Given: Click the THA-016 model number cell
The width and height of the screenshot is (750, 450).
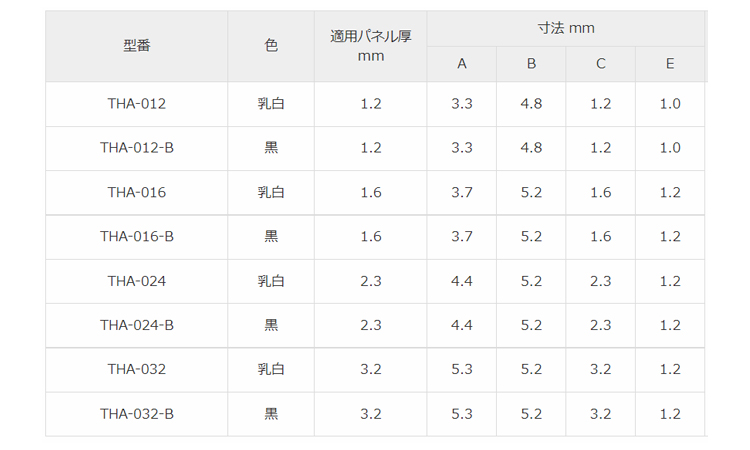Looking at the screenshot, I should click(137, 192).
